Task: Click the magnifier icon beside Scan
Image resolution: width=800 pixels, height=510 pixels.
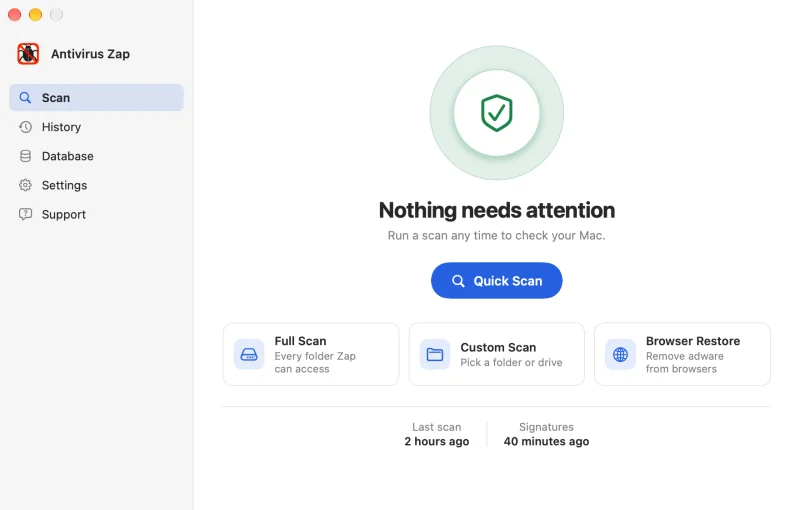Action: 25,97
